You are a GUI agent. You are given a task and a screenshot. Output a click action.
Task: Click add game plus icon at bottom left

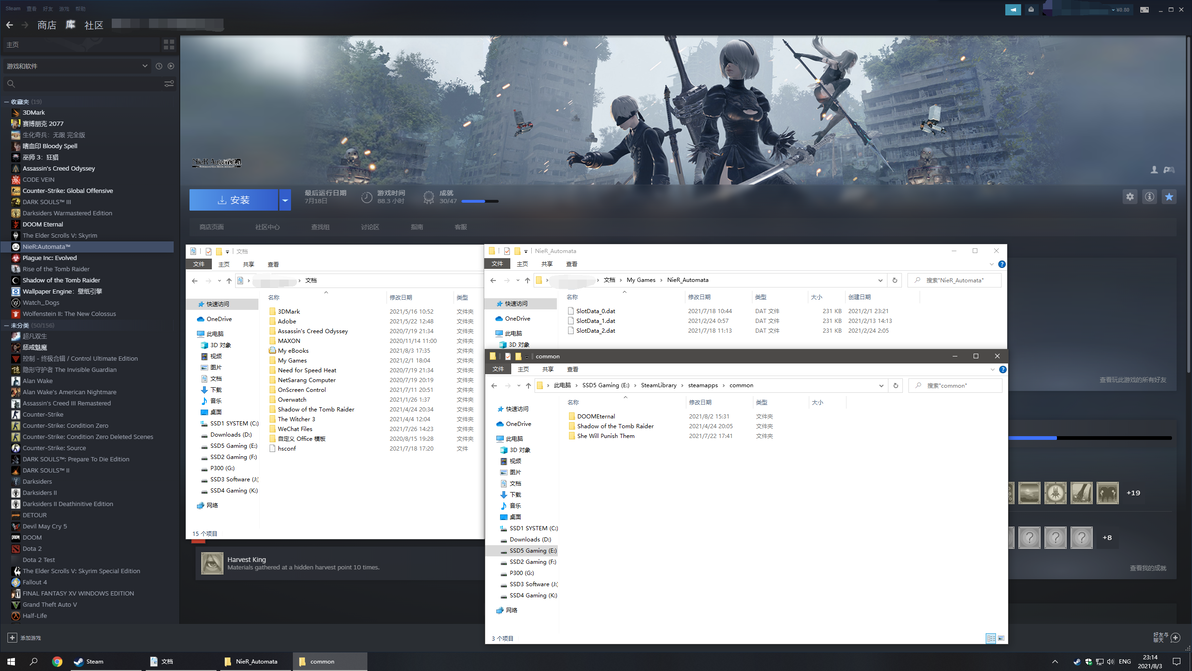pyautogui.click(x=11, y=638)
